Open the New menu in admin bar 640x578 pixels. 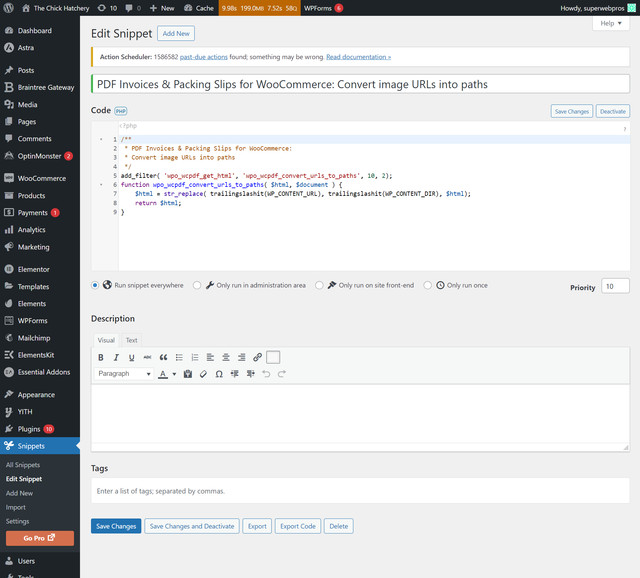[x=162, y=8]
